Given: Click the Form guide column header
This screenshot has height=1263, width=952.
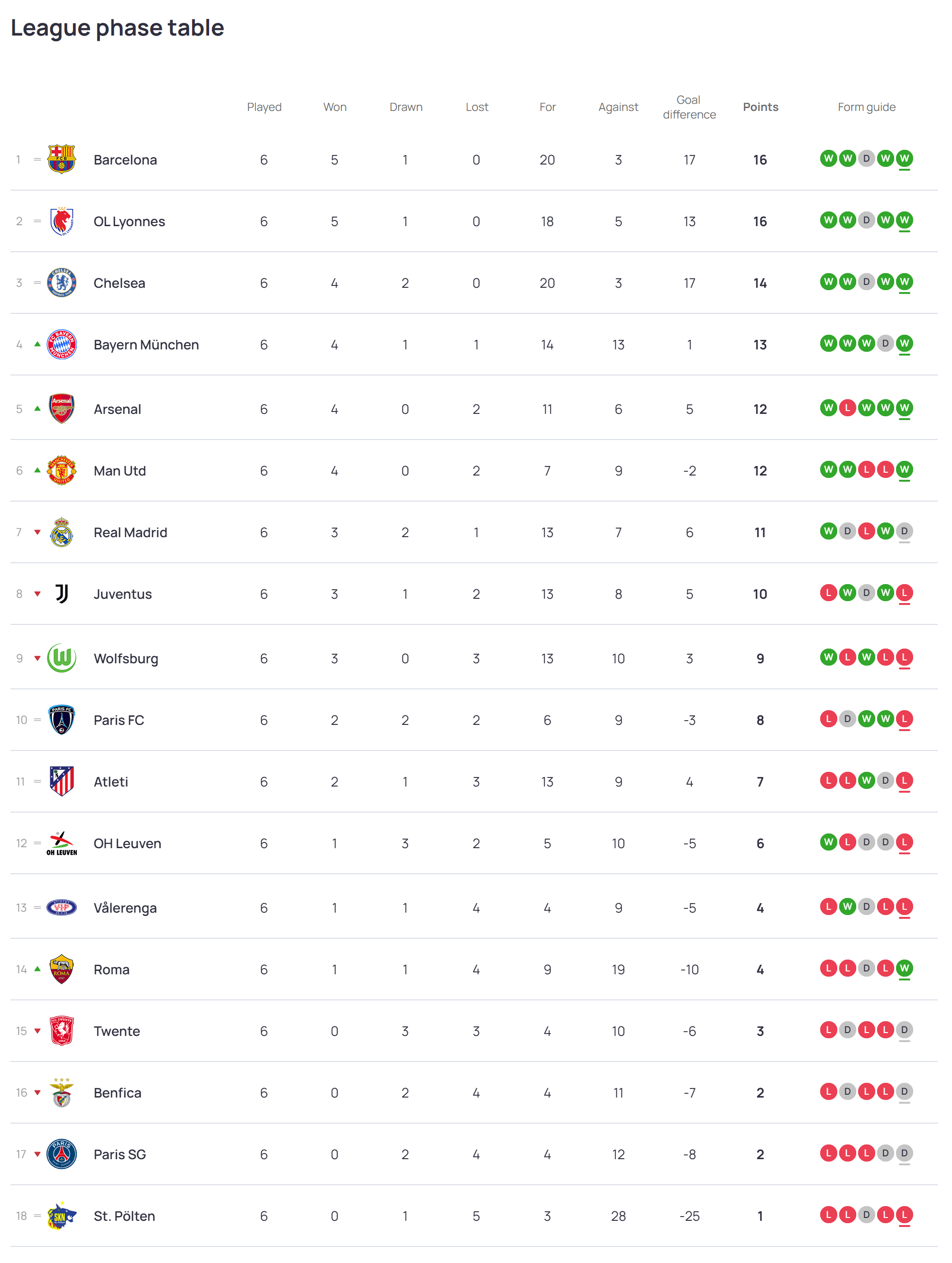Looking at the screenshot, I should pyautogui.click(x=866, y=107).
